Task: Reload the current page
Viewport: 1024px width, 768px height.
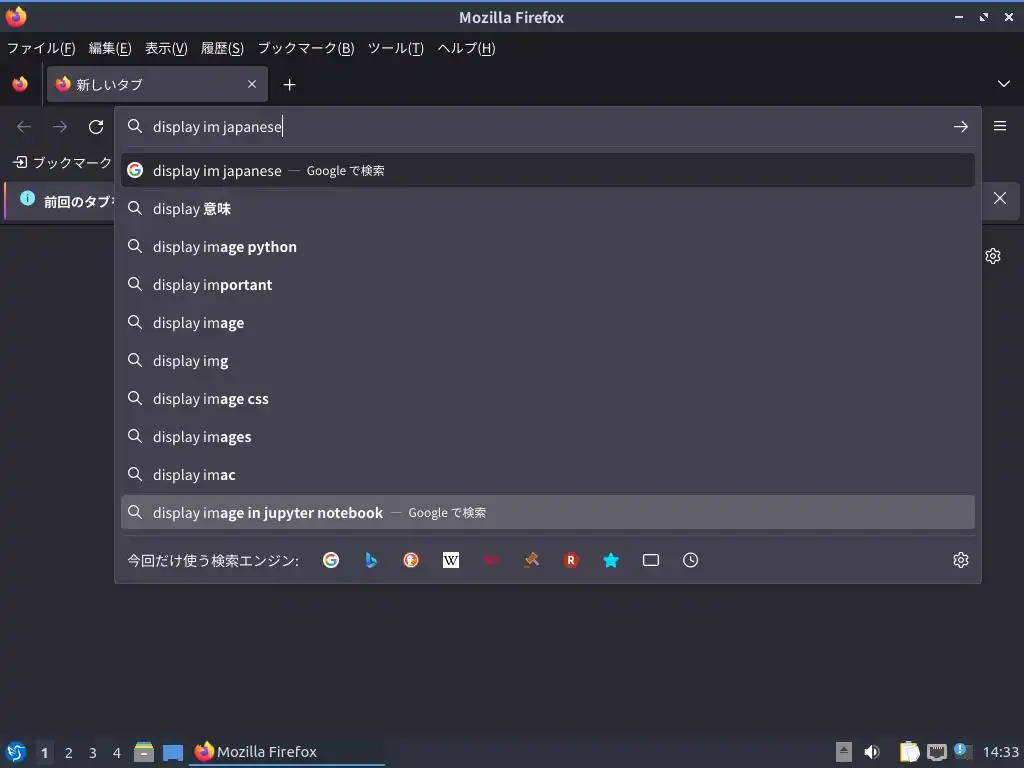Action: click(96, 127)
